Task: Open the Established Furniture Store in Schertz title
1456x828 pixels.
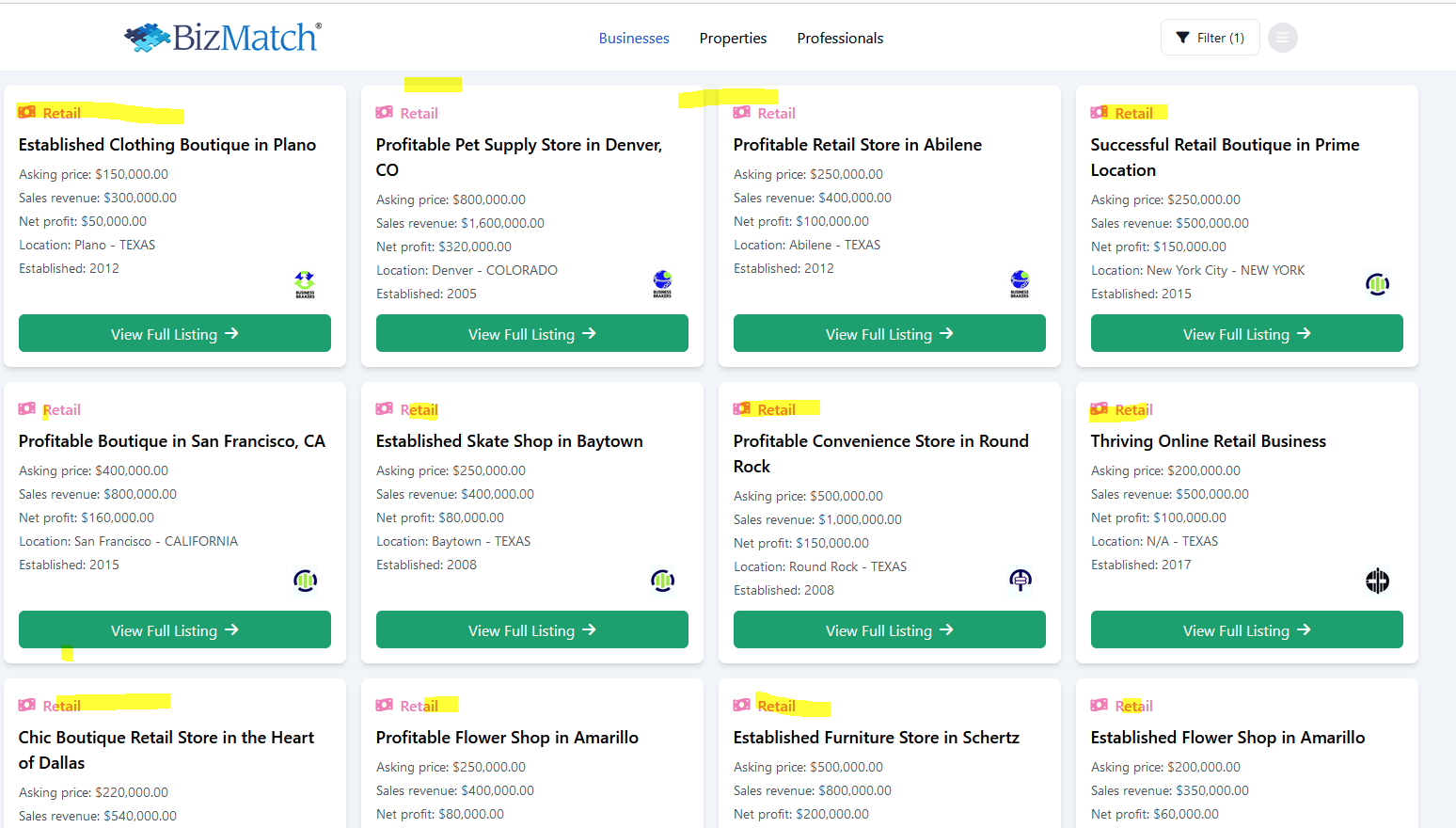Action: pyautogui.click(x=876, y=738)
